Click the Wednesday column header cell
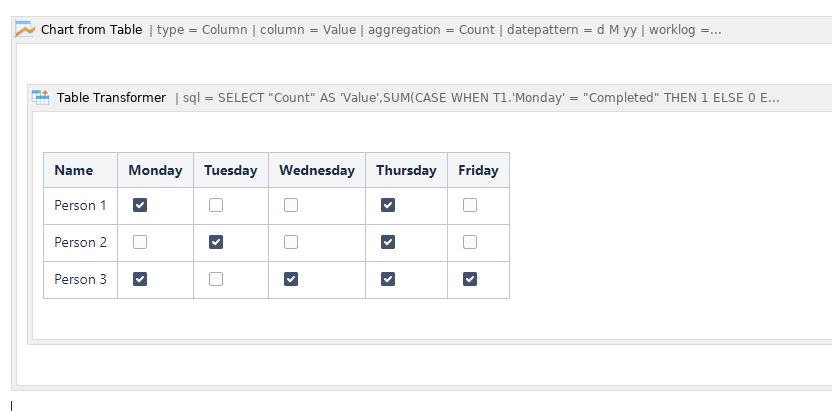This screenshot has height=411, width=832. point(317,170)
